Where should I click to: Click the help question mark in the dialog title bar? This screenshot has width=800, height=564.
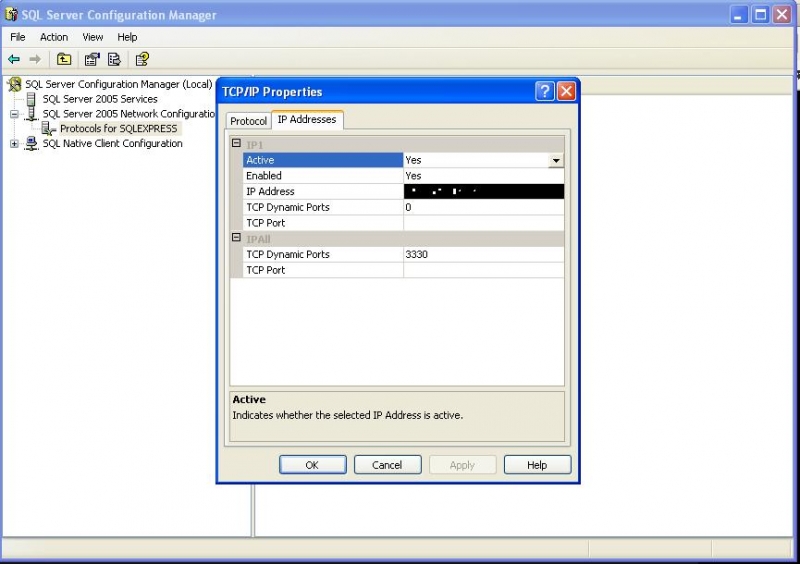(545, 92)
